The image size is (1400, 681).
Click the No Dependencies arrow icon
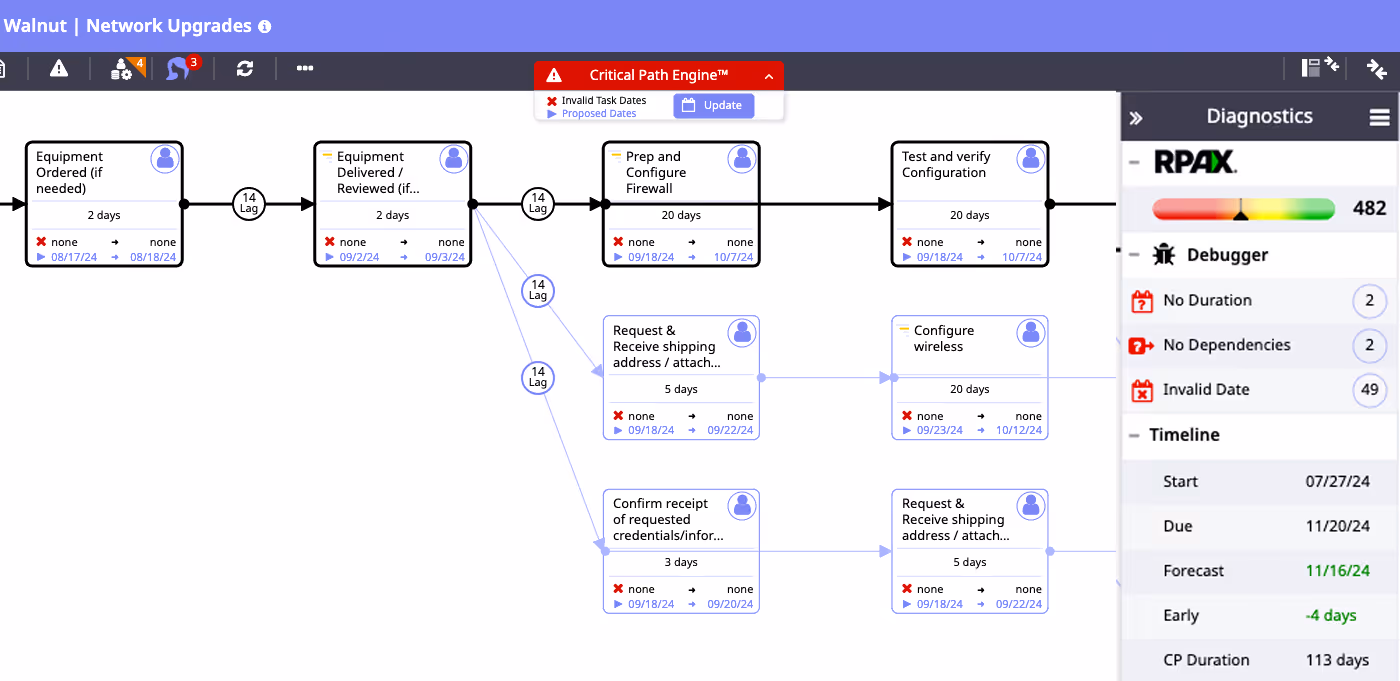pos(1142,346)
